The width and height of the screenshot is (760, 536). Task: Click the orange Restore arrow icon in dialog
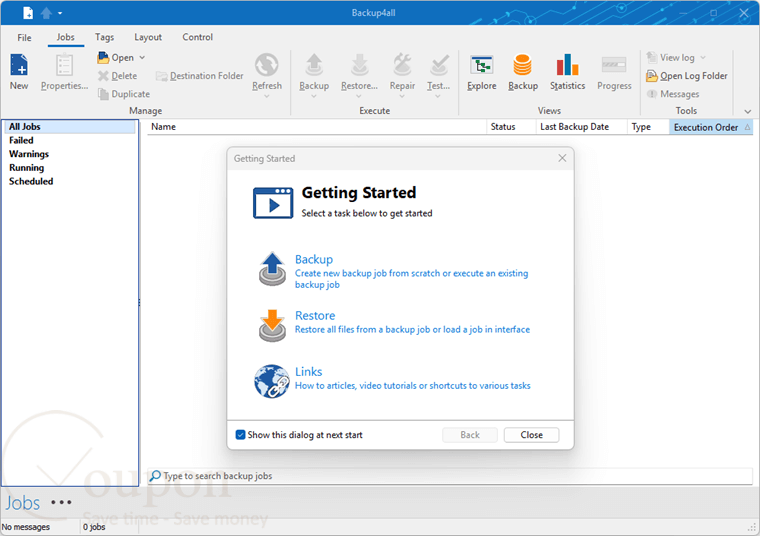[x=272, y=325]
